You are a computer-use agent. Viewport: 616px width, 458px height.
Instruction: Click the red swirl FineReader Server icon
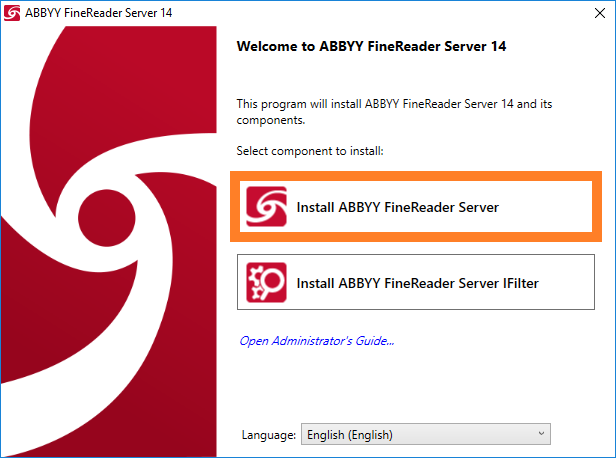(x=266, y=207)
